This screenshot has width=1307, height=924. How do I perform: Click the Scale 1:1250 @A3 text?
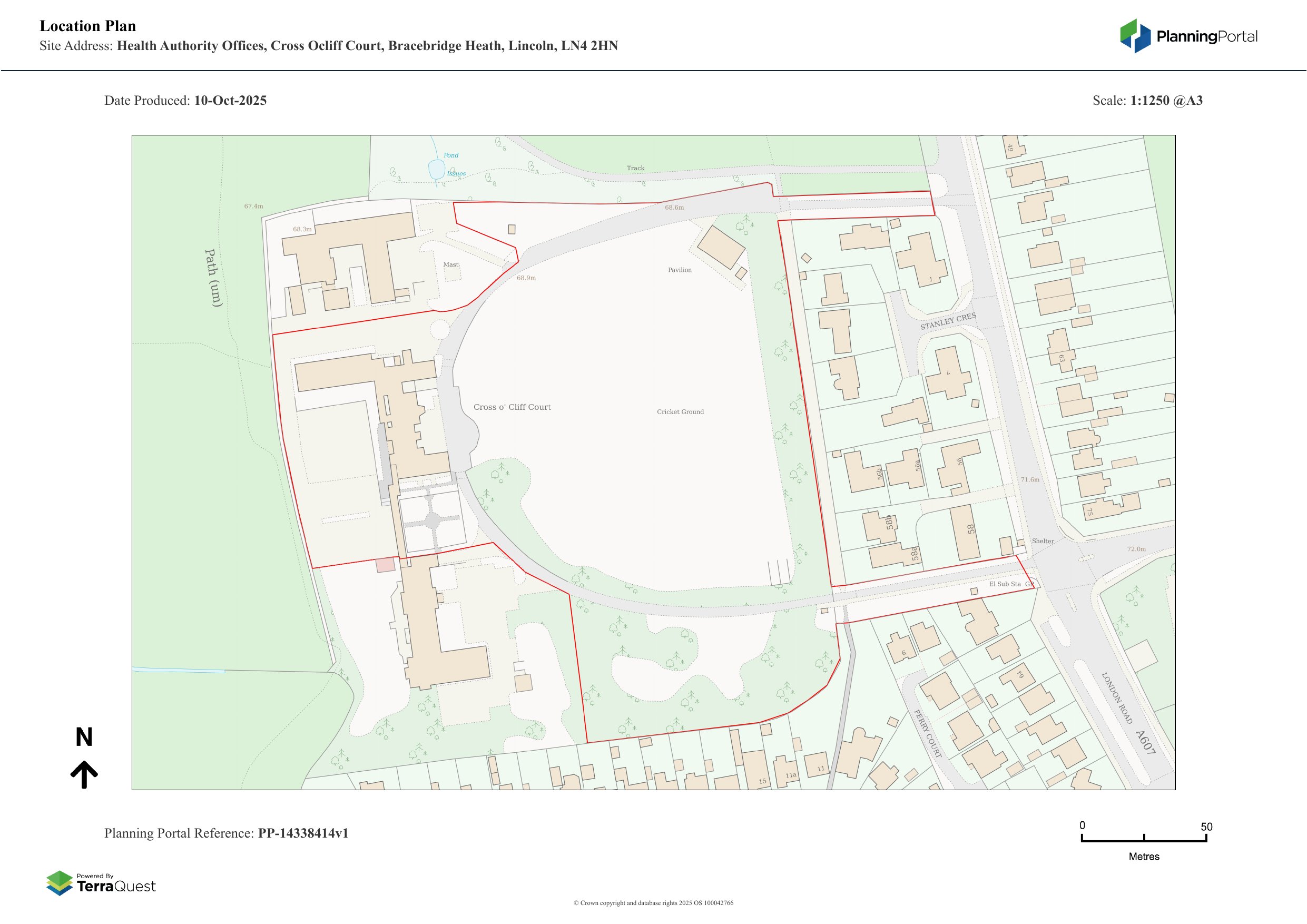(x=1147, y=100)
